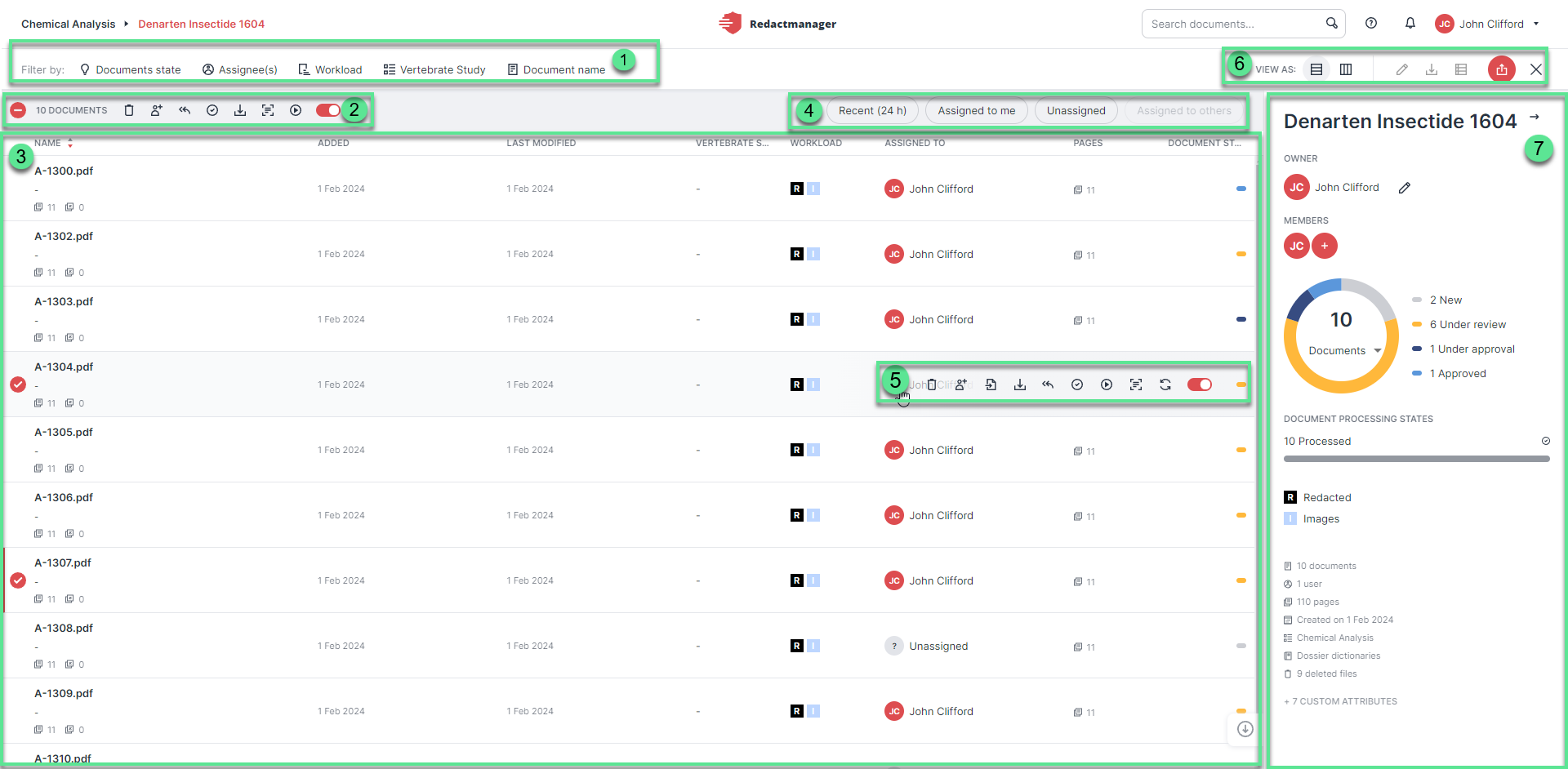Assign users via bulk toolbar icon
Image resolution: width=1568 pixels, height=769 pixels.
pos(157,110)
